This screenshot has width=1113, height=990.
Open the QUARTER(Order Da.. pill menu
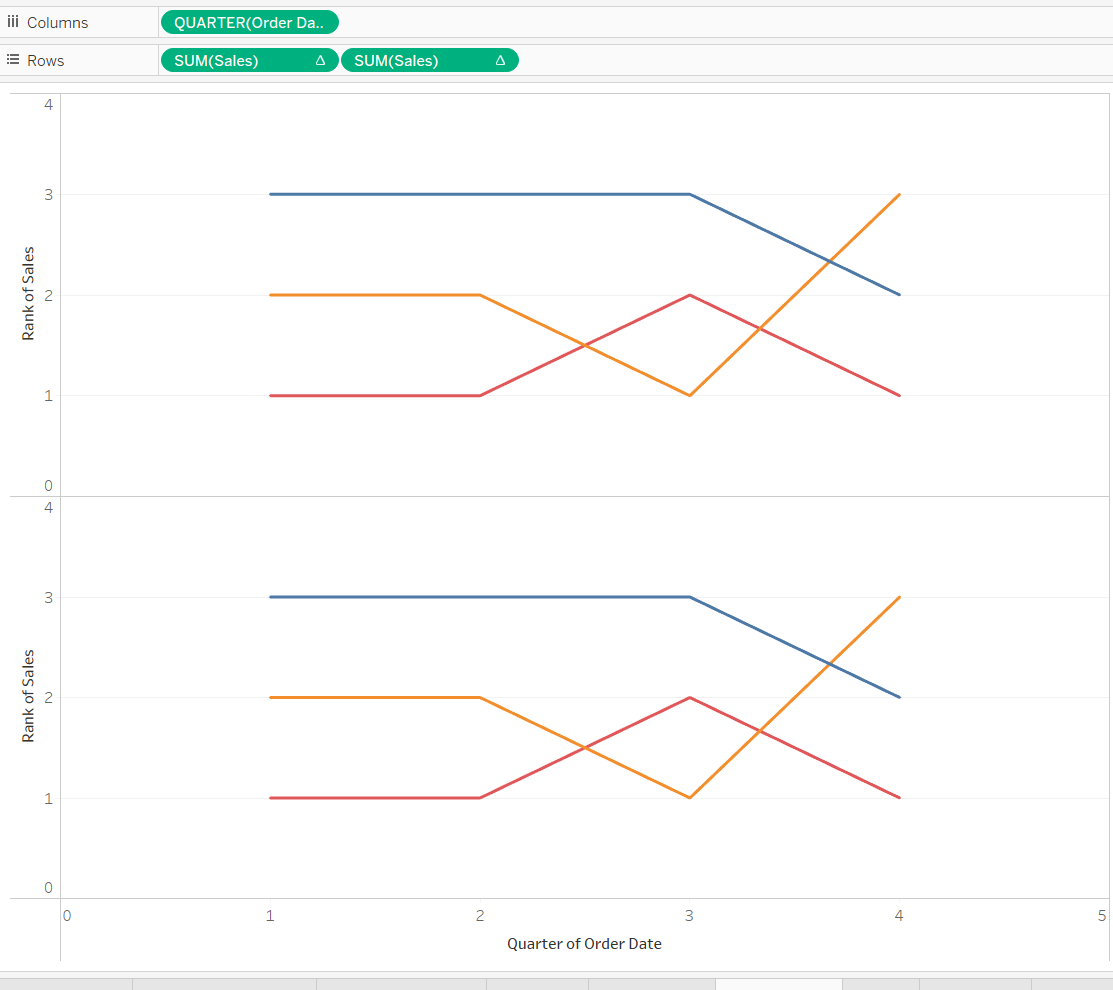pos(250,23)
